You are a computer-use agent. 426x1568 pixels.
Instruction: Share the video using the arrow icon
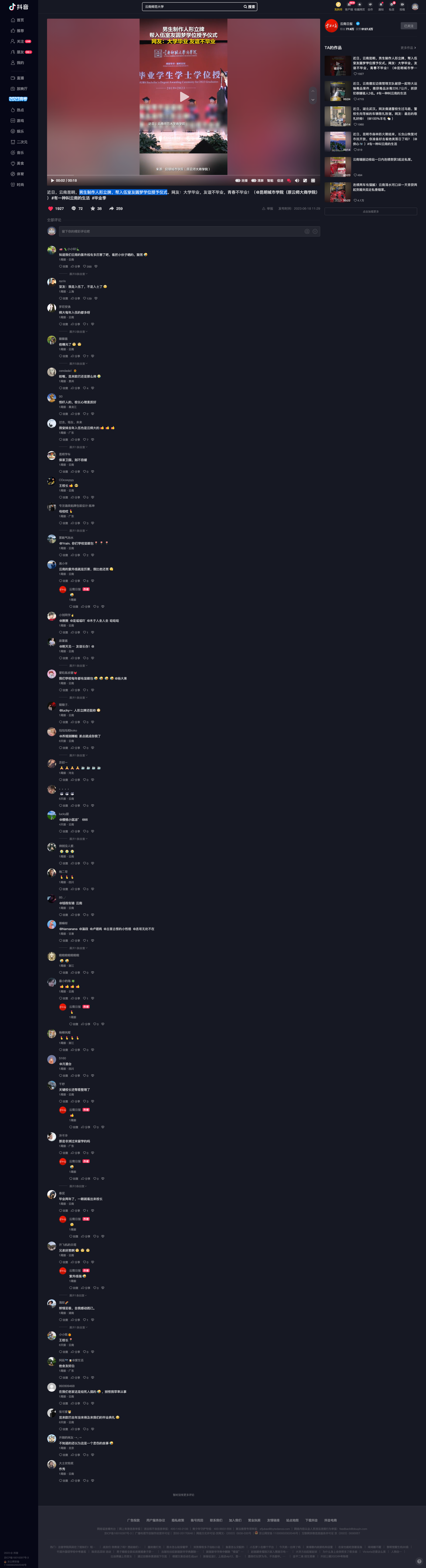coord(111,208)
